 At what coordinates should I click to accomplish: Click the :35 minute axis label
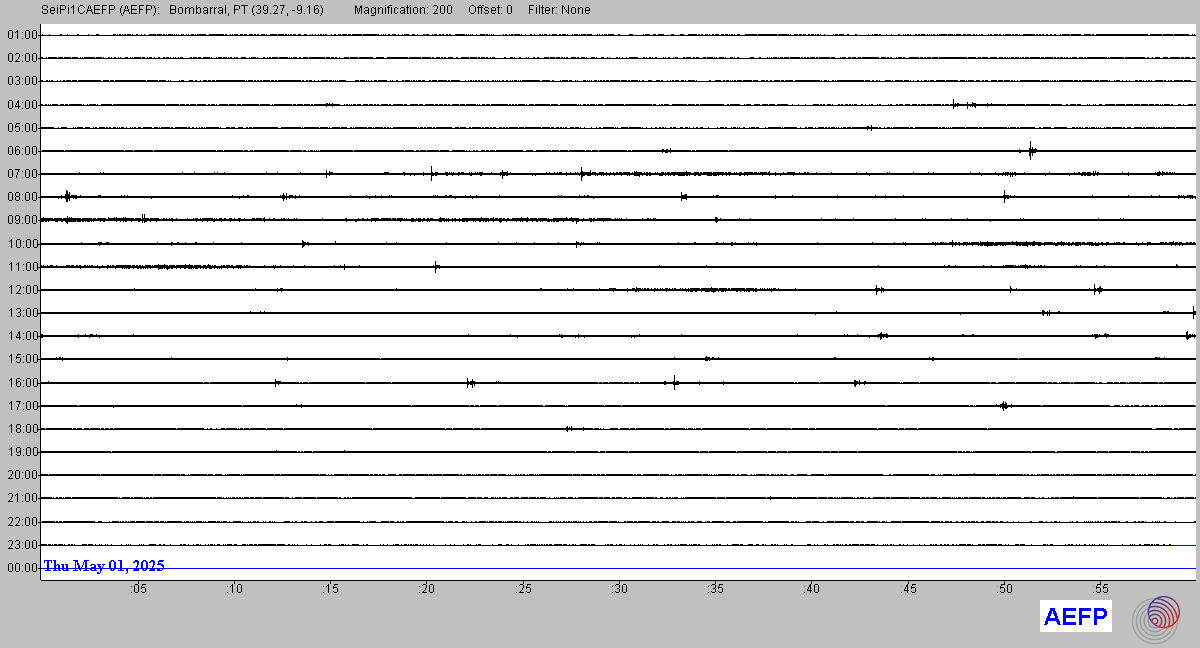pos(716,590)
